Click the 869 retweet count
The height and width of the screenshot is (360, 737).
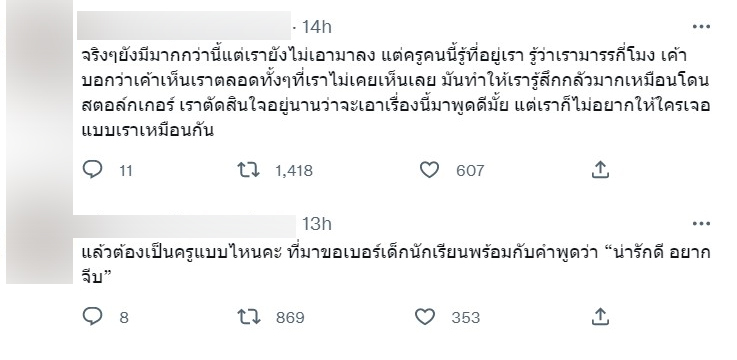click(x=290, y=318)
